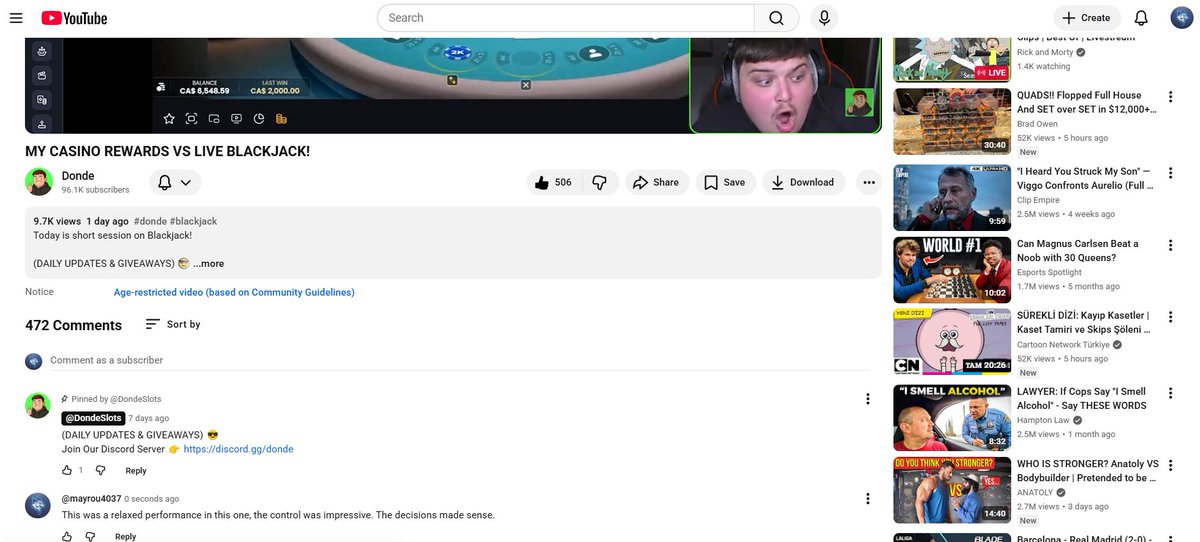Go to YouTube home via logo
This screenshot has width=1200, height=542.
[x=74, y=18]
